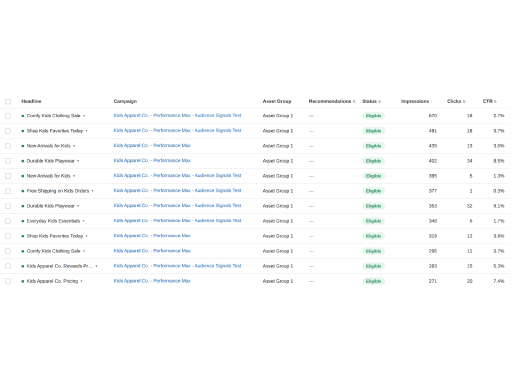Open campaign link in Durable Kids Playwear row with 402 impressions
The width and height of the screenshot is (512, 384).
coord(152,160)
